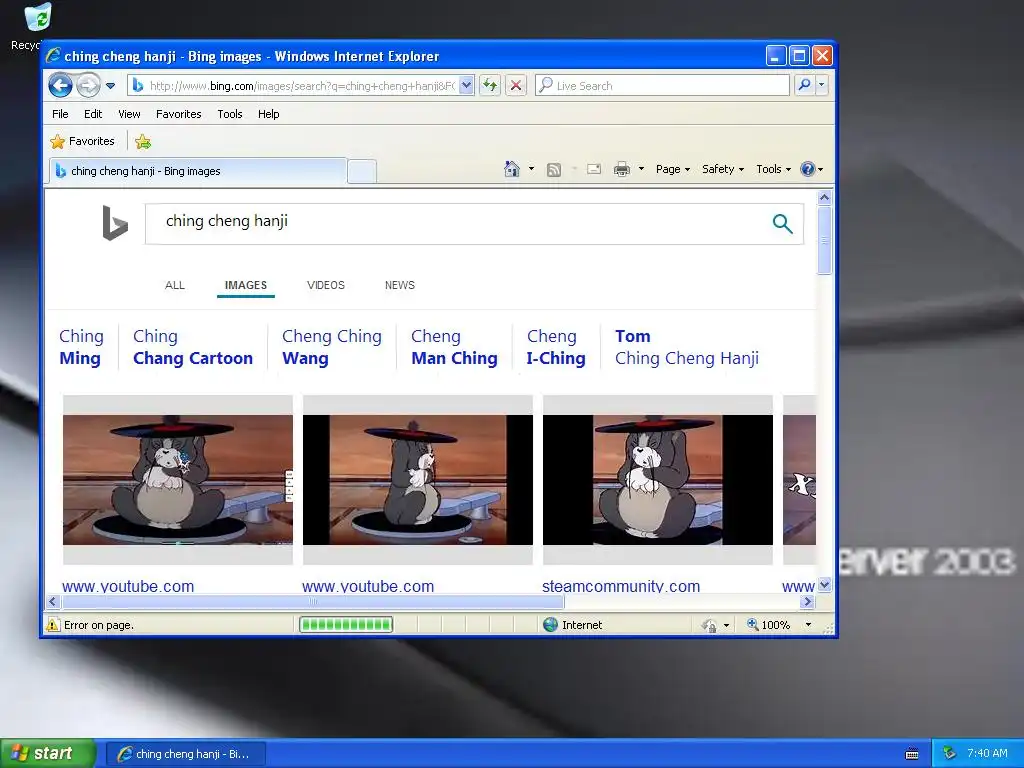Click the Print icon
This screenshot has width=1024, height=768.
click(622, 169)
